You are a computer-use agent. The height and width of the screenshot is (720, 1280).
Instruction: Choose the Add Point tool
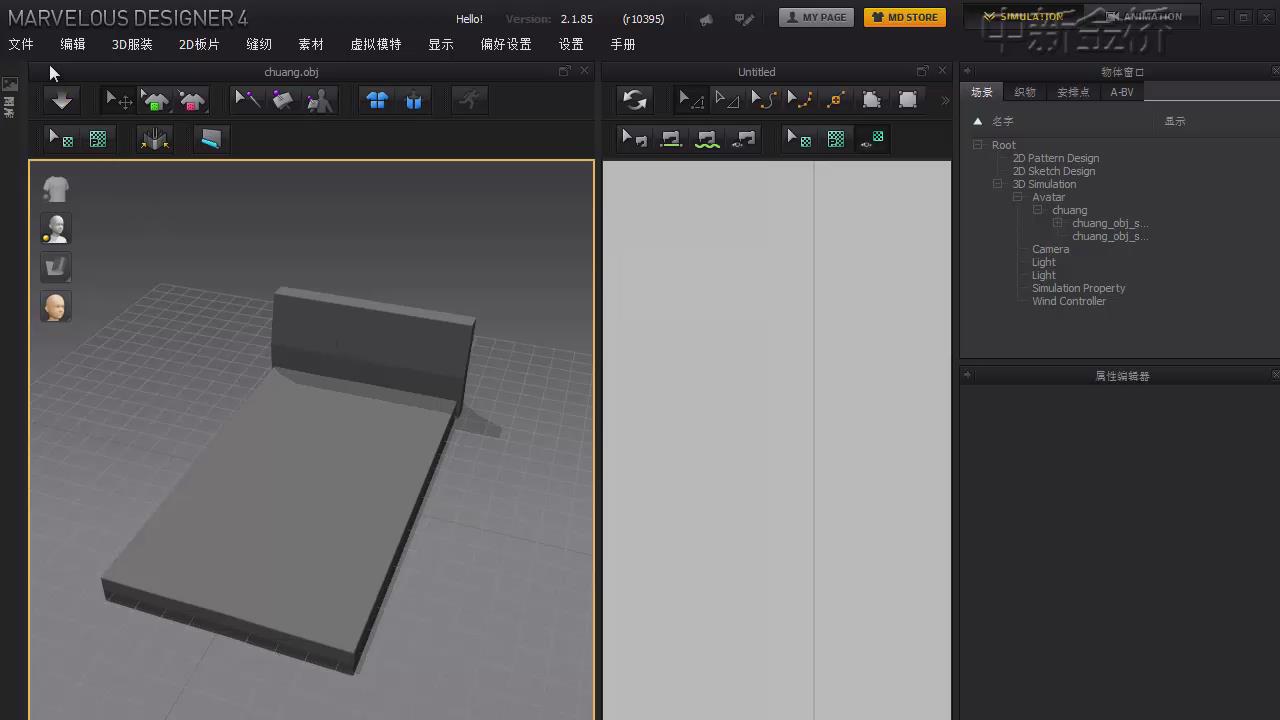tap(836, 100)
